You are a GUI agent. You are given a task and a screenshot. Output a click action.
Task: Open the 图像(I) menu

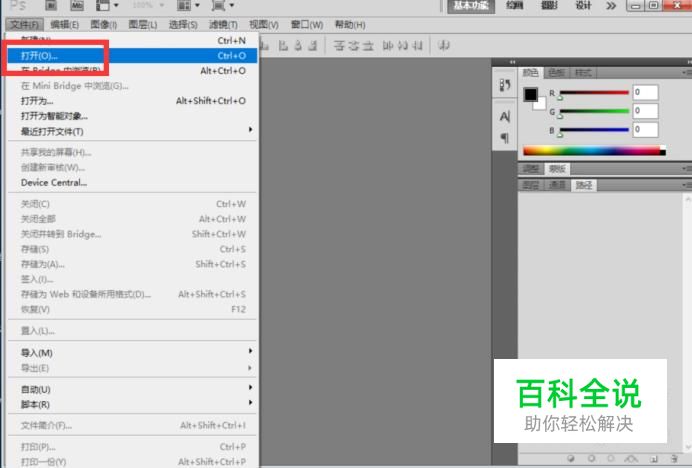(x=104, y=25)
